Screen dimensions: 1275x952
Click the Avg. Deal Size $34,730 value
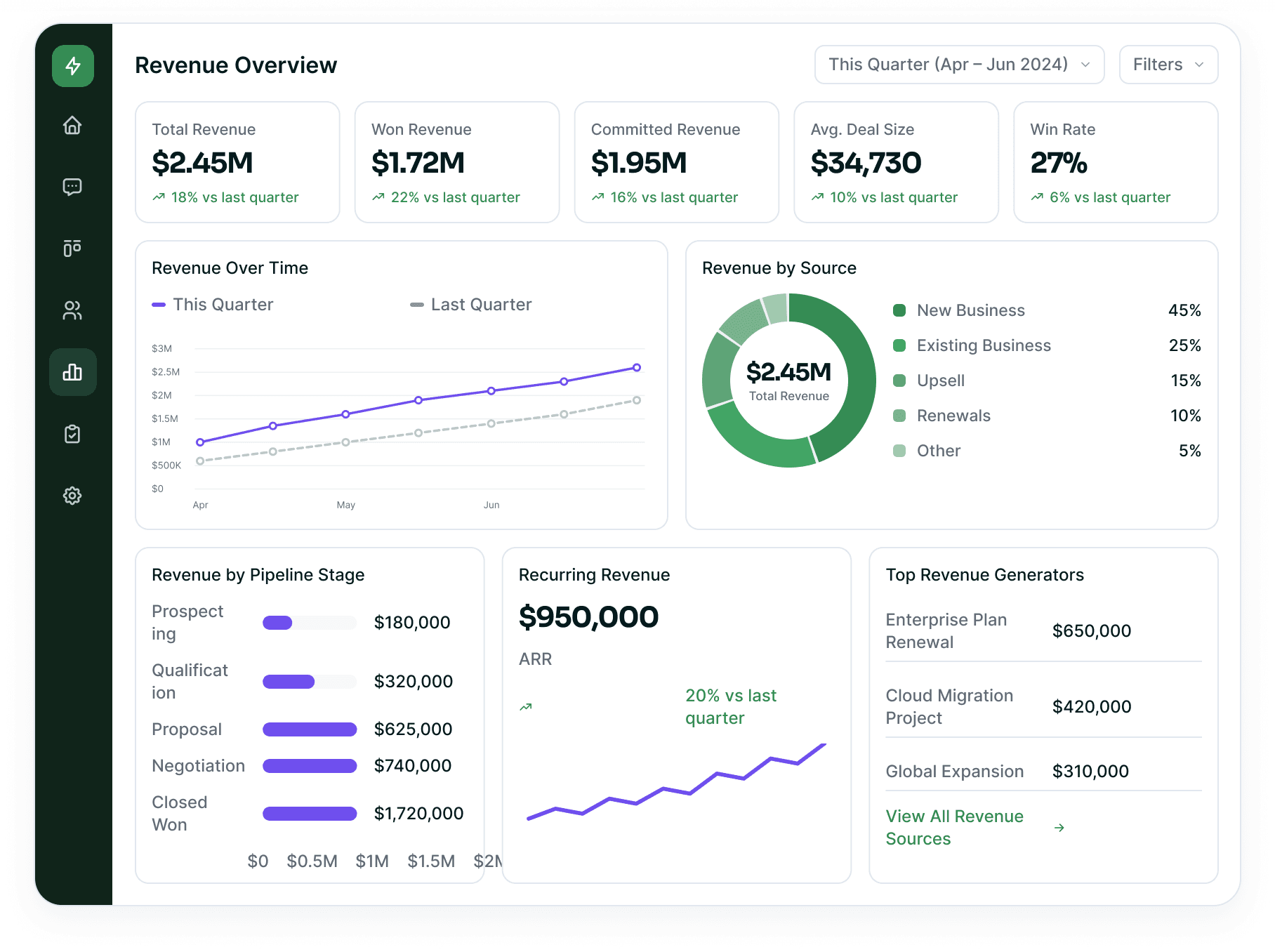(x=866, y=163)
